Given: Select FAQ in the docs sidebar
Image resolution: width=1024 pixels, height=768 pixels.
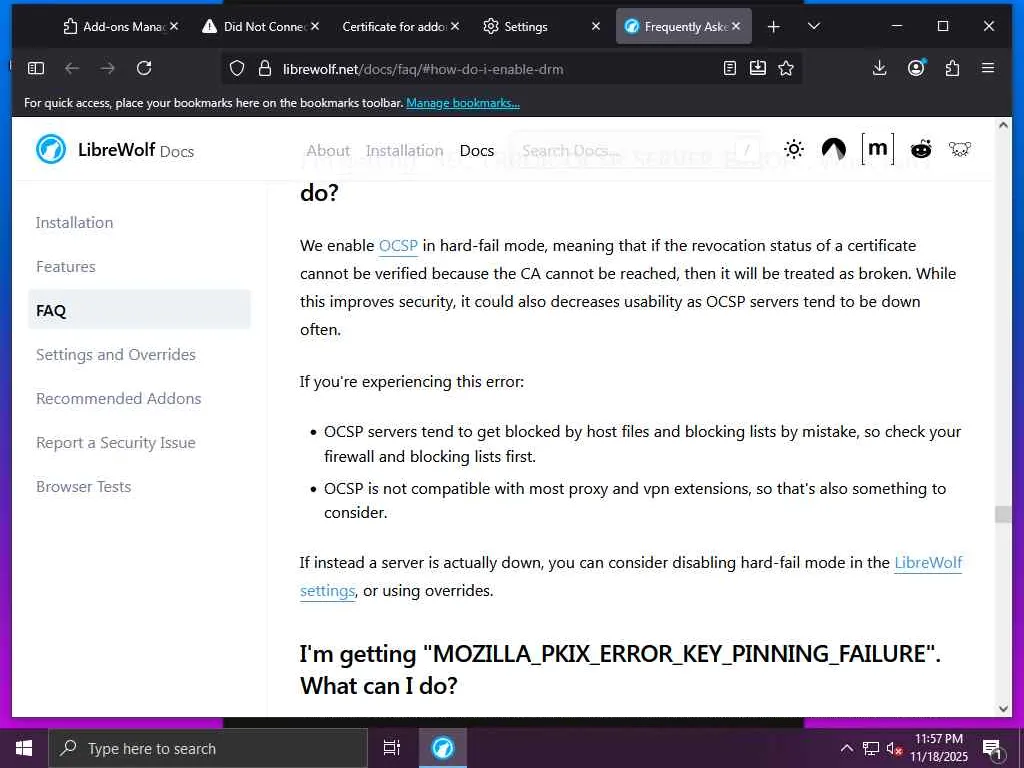Looking at the screenshot, I should tap(139, 310).
